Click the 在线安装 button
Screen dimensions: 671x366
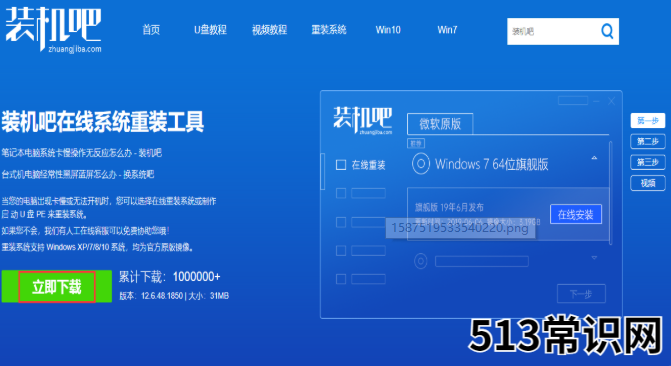[576, 214]
